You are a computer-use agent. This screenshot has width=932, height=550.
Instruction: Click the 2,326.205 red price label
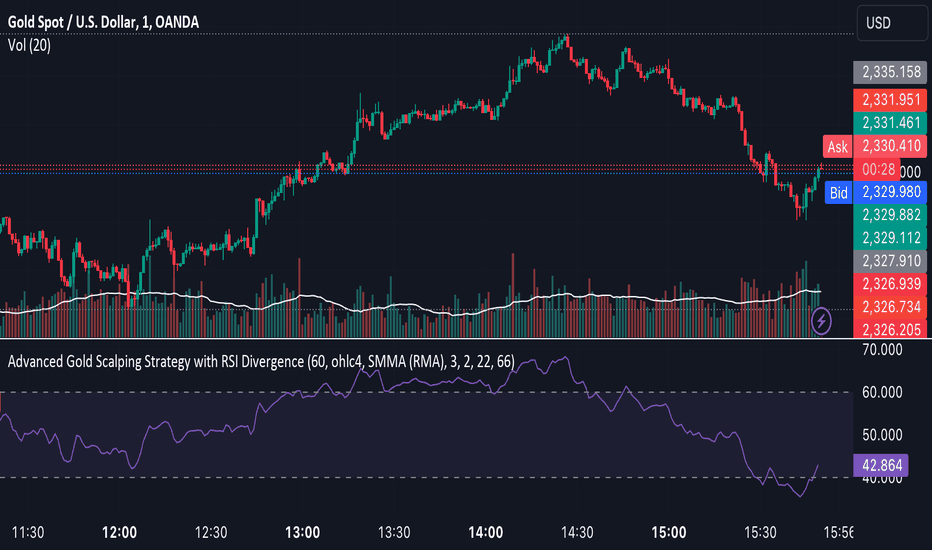click(x=890, y=329)
